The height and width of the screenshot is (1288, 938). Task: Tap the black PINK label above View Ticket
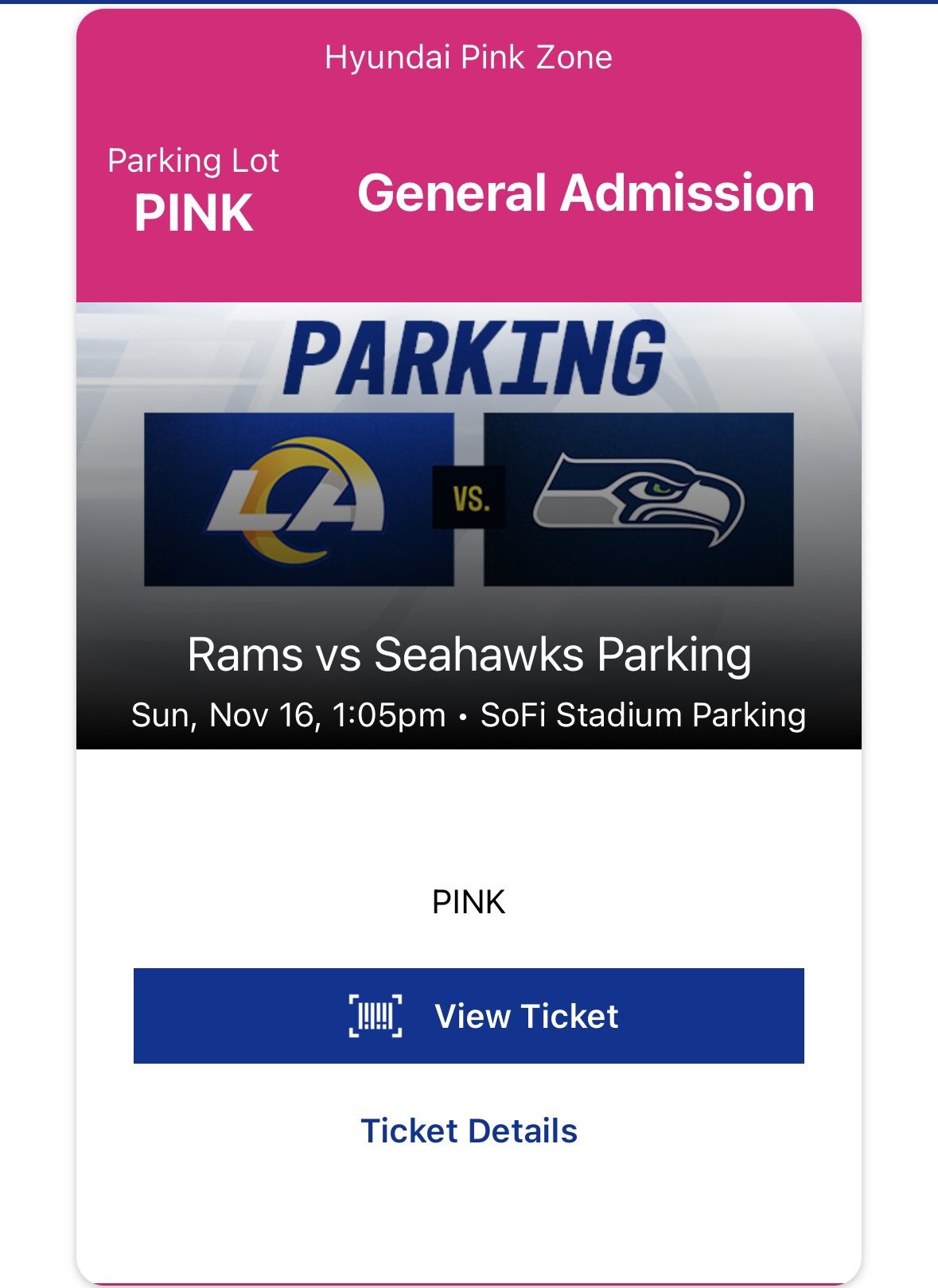469,902
